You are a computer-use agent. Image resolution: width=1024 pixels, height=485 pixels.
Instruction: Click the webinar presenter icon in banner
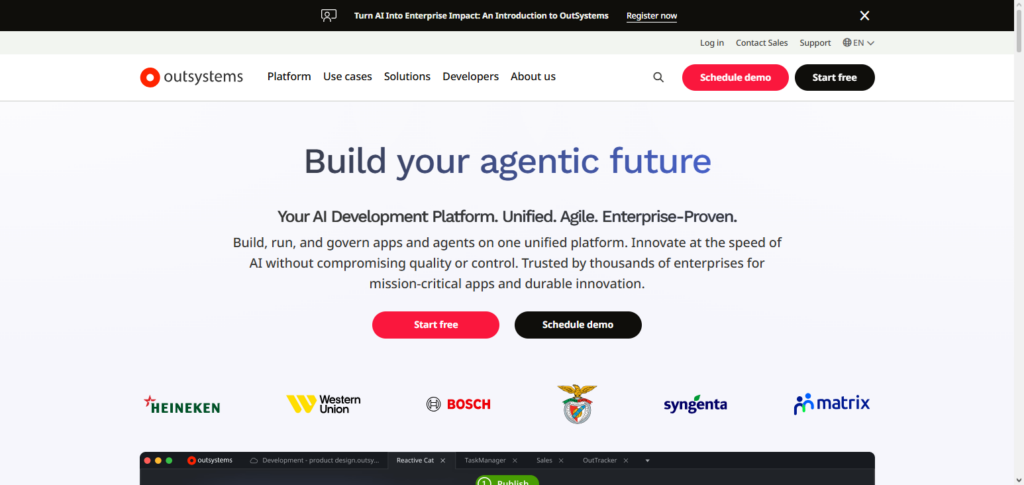pyautogui.click(x=329, y=16)
